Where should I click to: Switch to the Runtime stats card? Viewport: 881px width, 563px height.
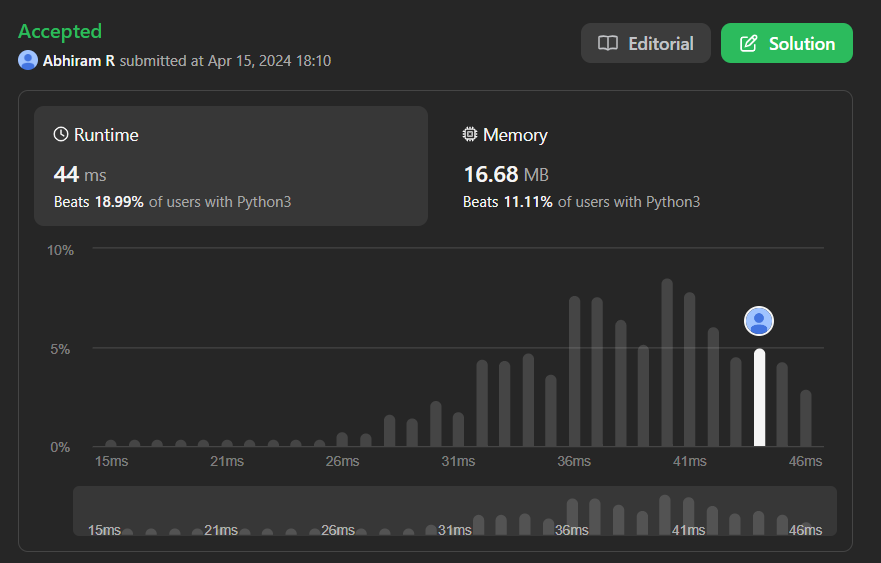(x=231, y=166)
